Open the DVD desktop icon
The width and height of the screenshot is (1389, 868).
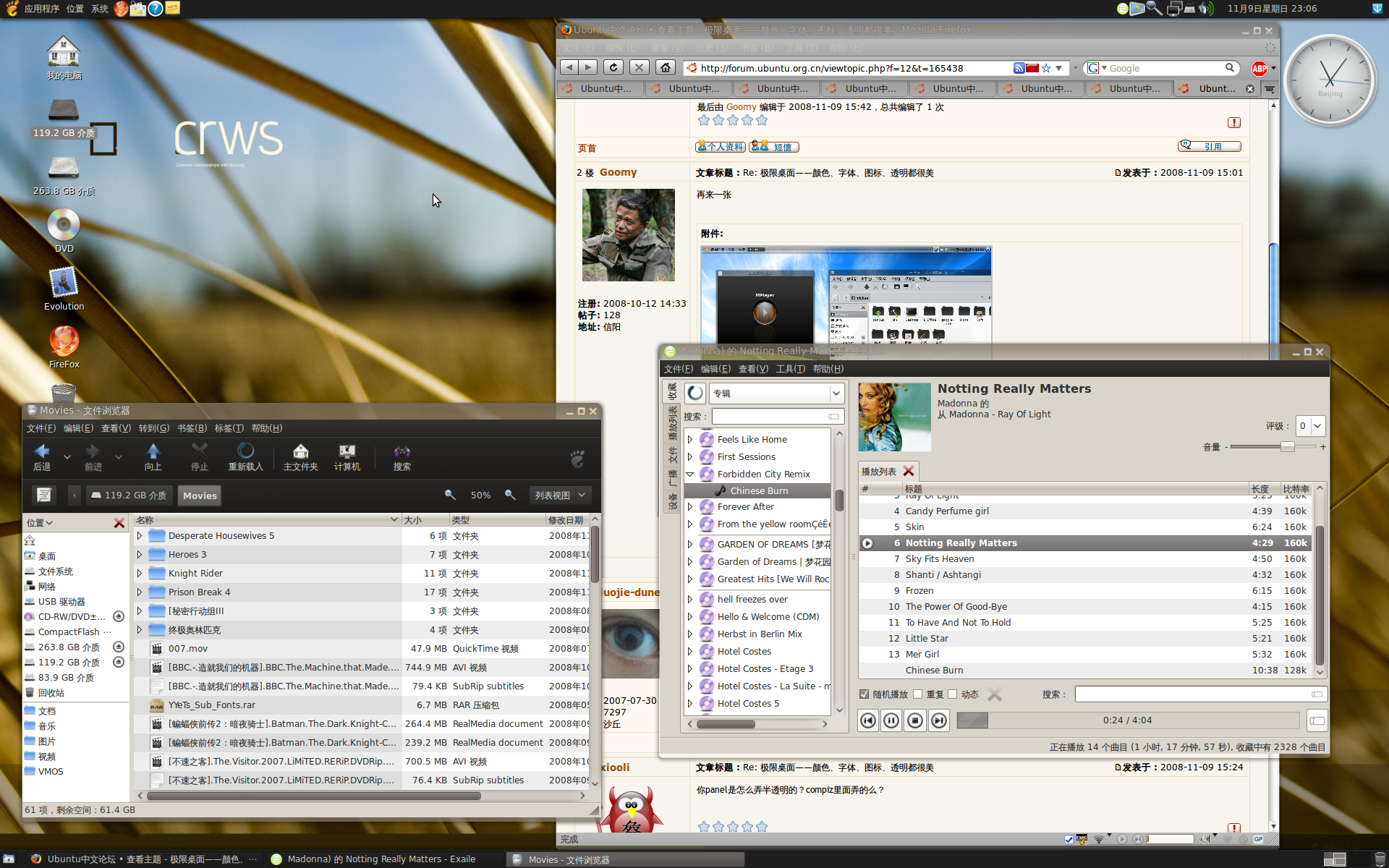pyautogui.click(x=64, y=230)
